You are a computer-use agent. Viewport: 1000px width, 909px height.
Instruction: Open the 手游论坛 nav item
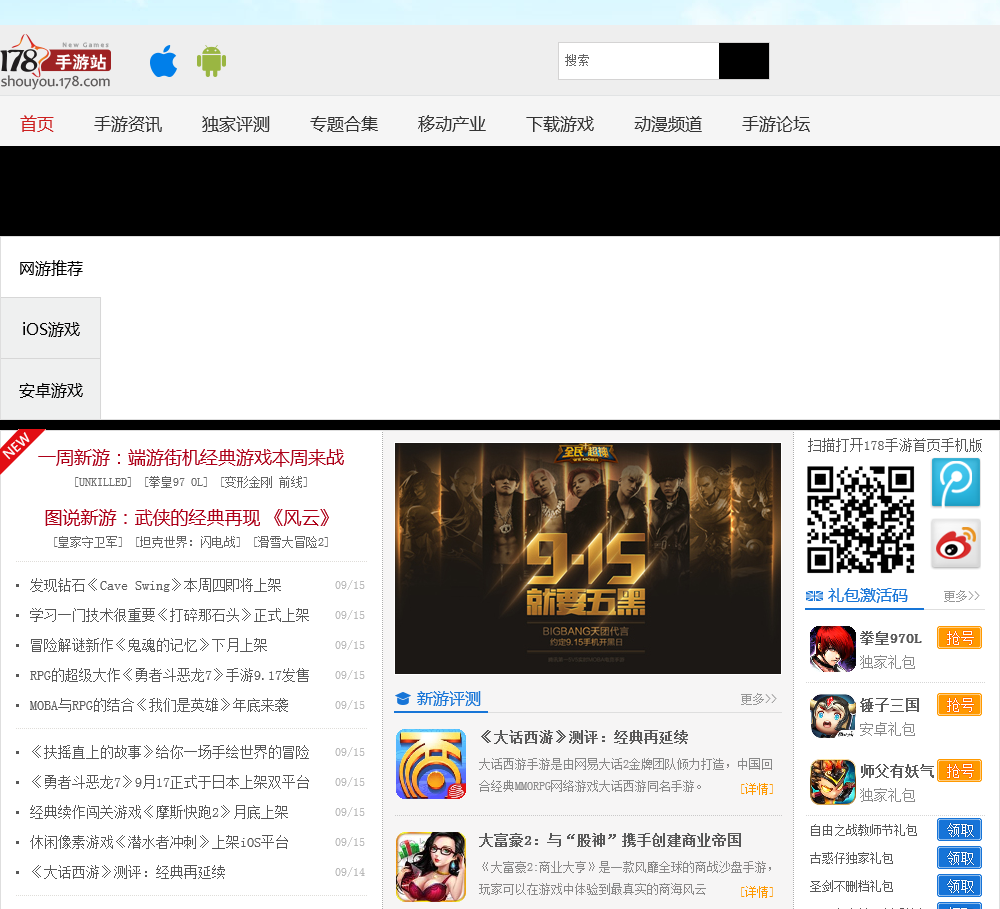tap(776, 124)
